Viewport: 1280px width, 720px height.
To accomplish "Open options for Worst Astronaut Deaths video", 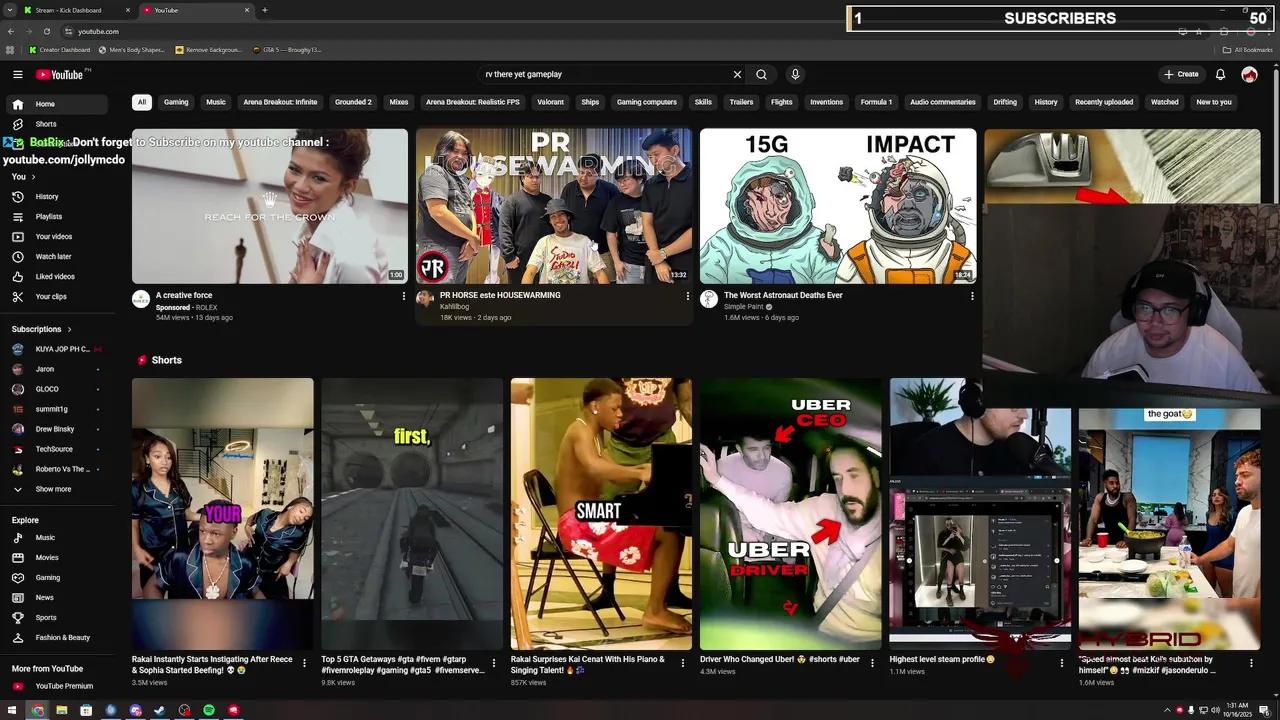I will tap(972, 296).
